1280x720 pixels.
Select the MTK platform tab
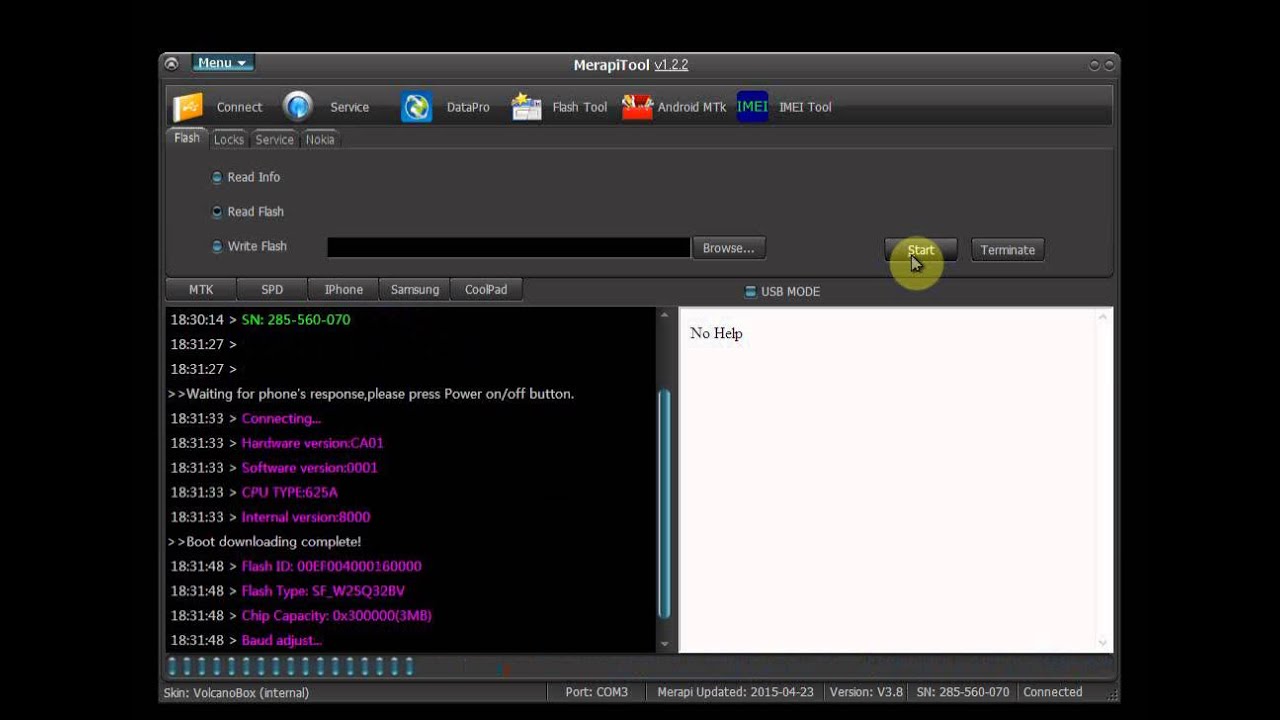click(201, 290)
